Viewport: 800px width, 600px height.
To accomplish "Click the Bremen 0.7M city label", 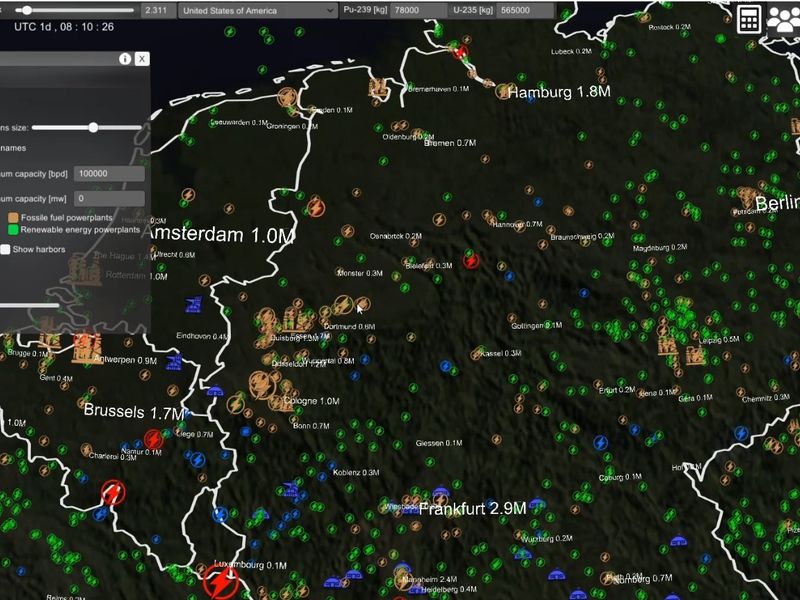I will [x=450, y=143].
